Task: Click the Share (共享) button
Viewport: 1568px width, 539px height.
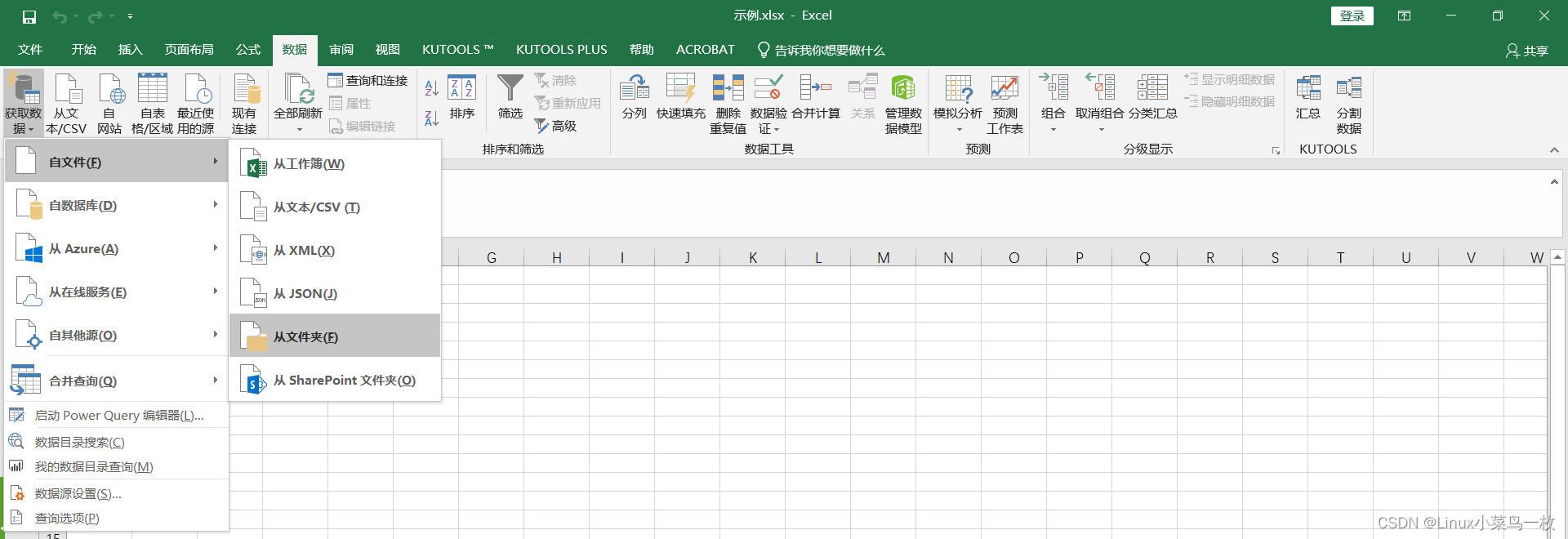Action: pyautogui.click(x=1527, y=51)
